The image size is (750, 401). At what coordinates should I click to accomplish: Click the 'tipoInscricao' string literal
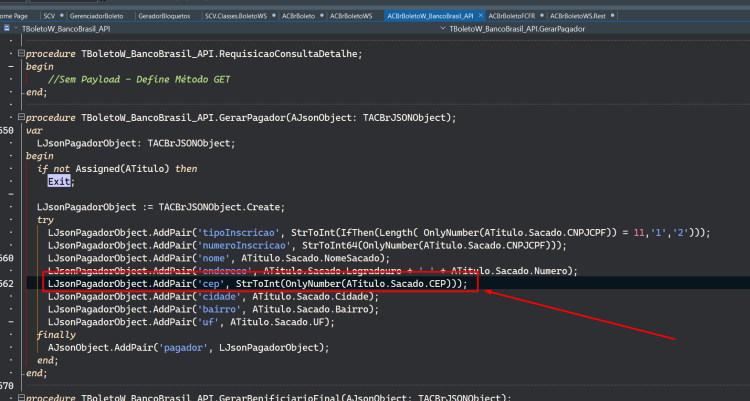point(239,233)
